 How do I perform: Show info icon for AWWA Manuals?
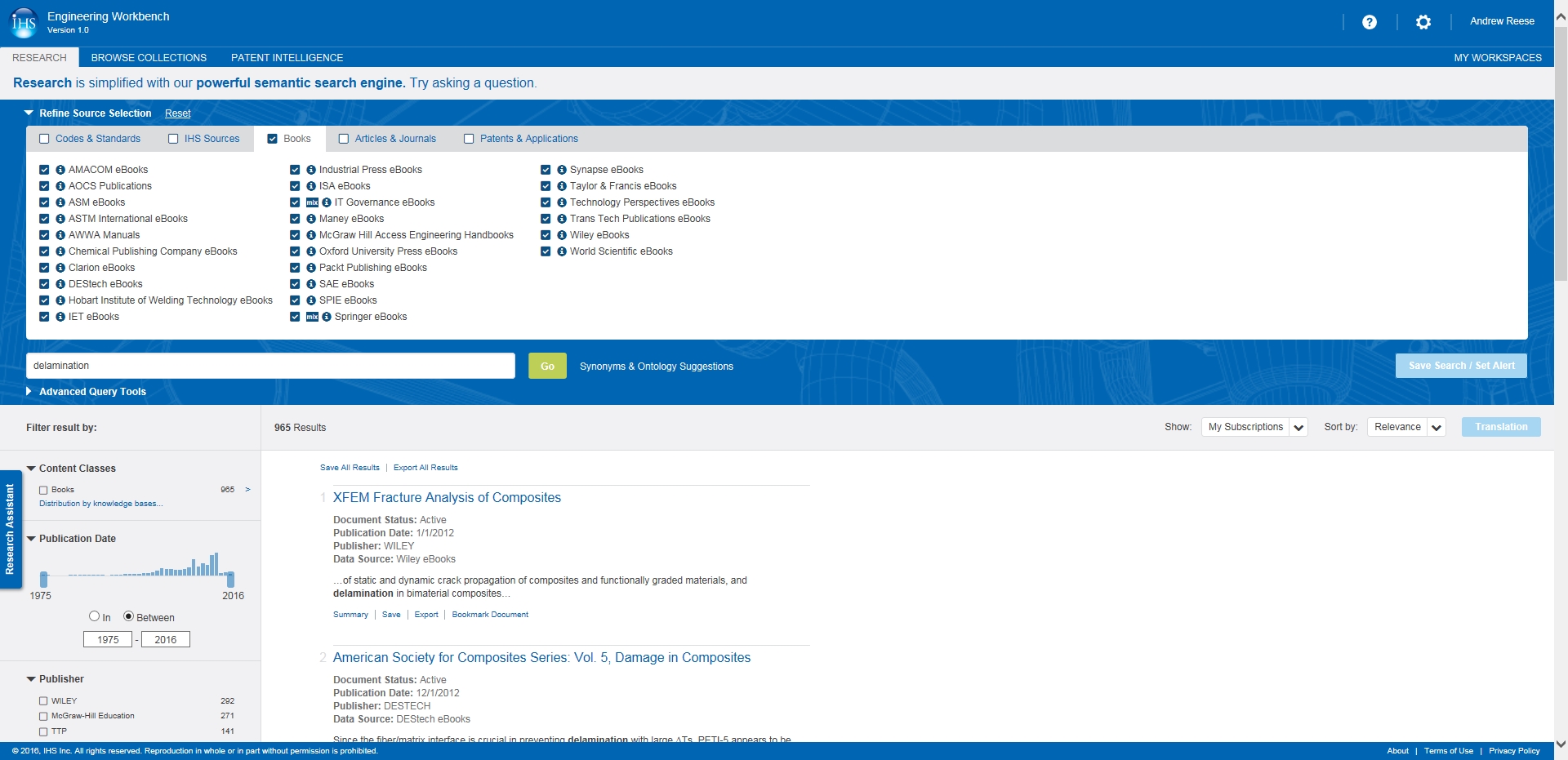(x=60, y=235)
